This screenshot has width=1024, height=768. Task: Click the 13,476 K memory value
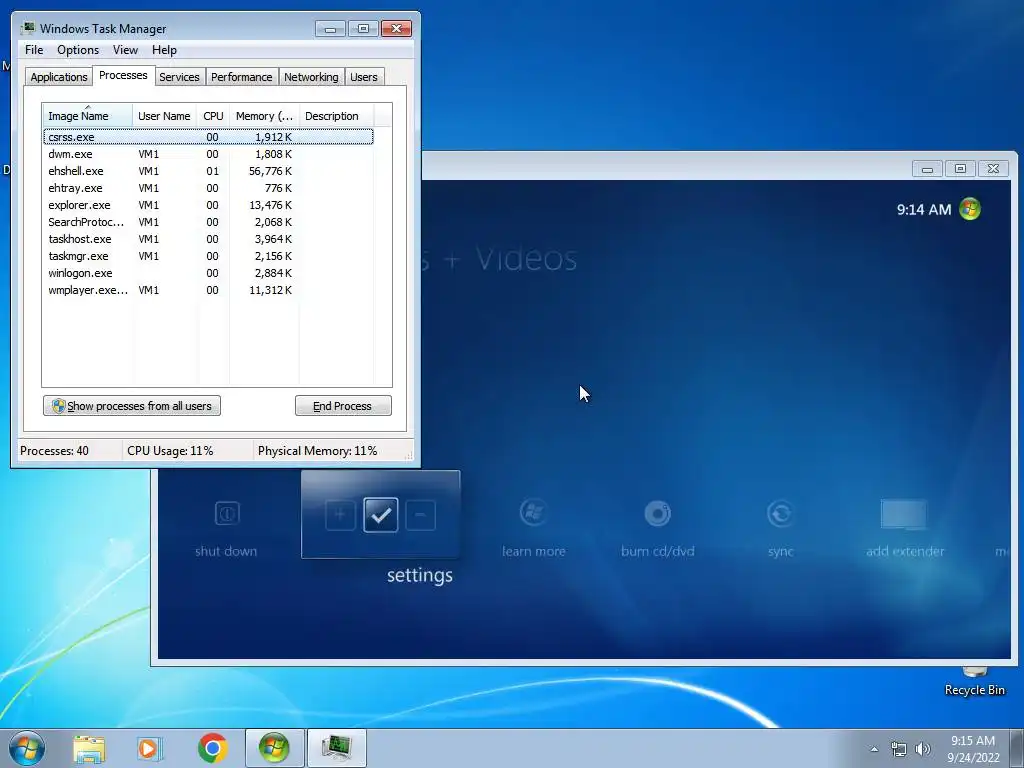tap(270, 205)
